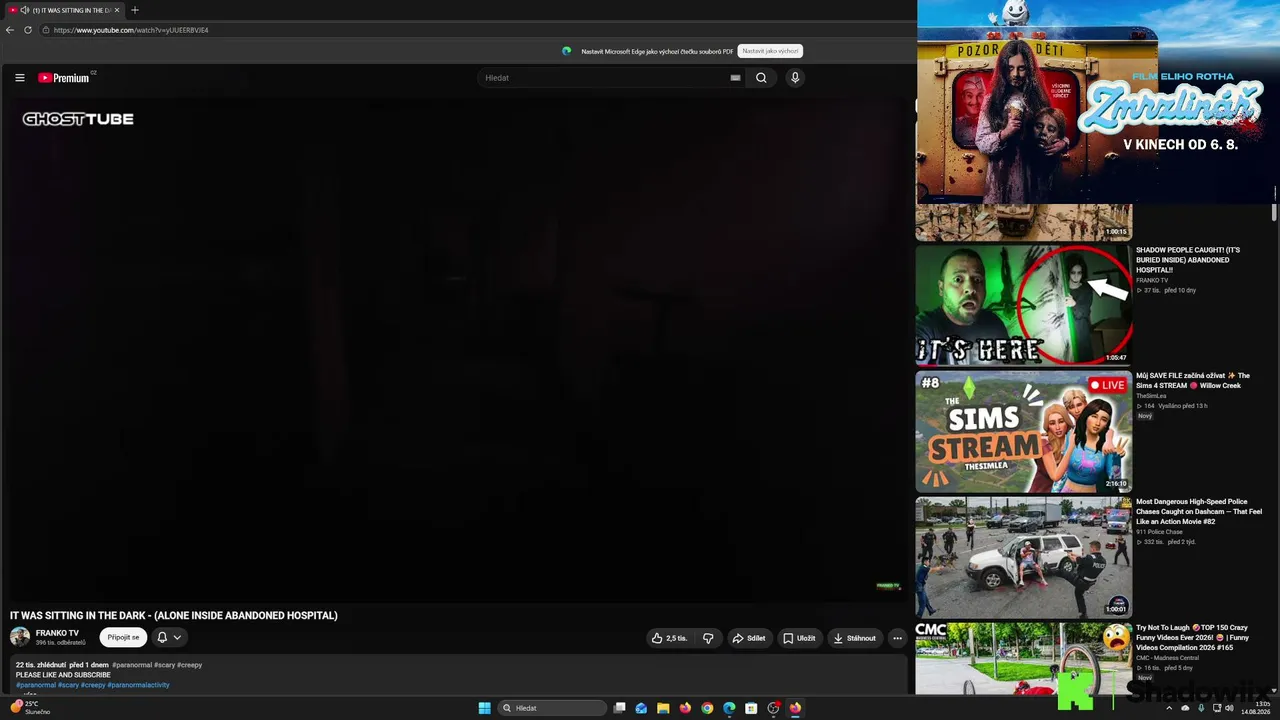Open the Zmrzlinář film advertisement banner

click(1098, 102)
